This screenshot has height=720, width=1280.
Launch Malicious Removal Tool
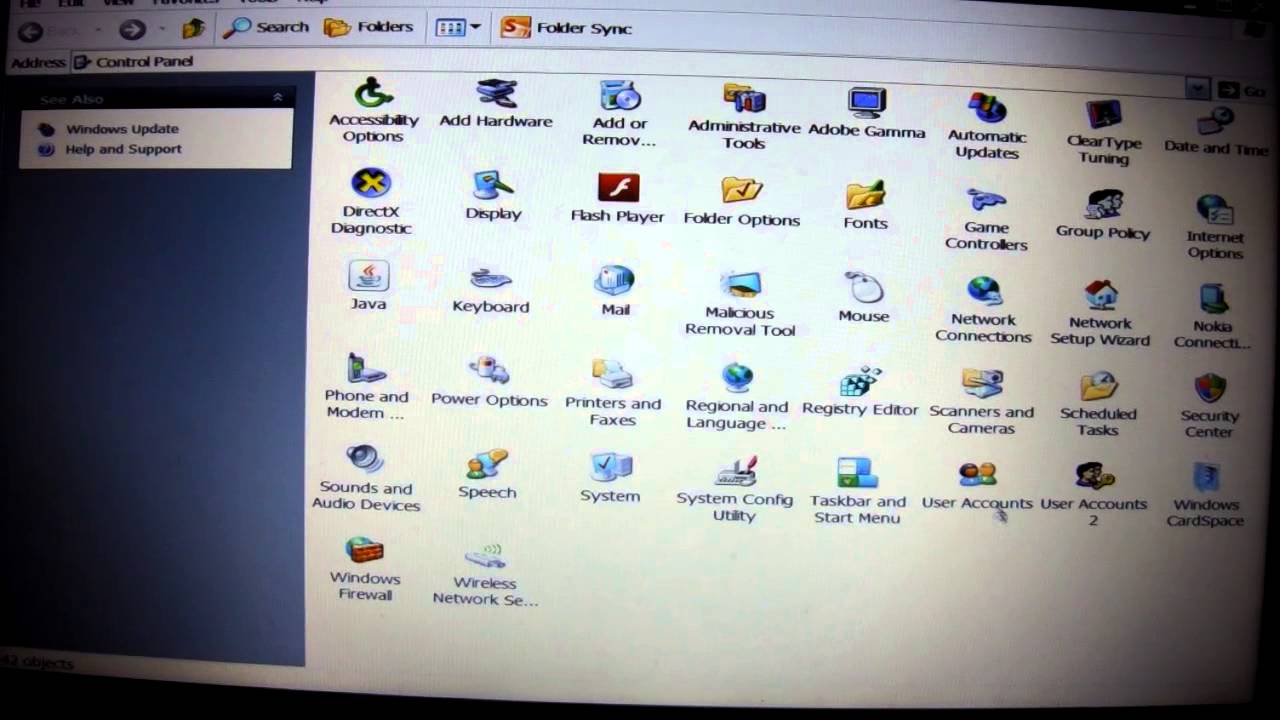click(x=740, y=304)
